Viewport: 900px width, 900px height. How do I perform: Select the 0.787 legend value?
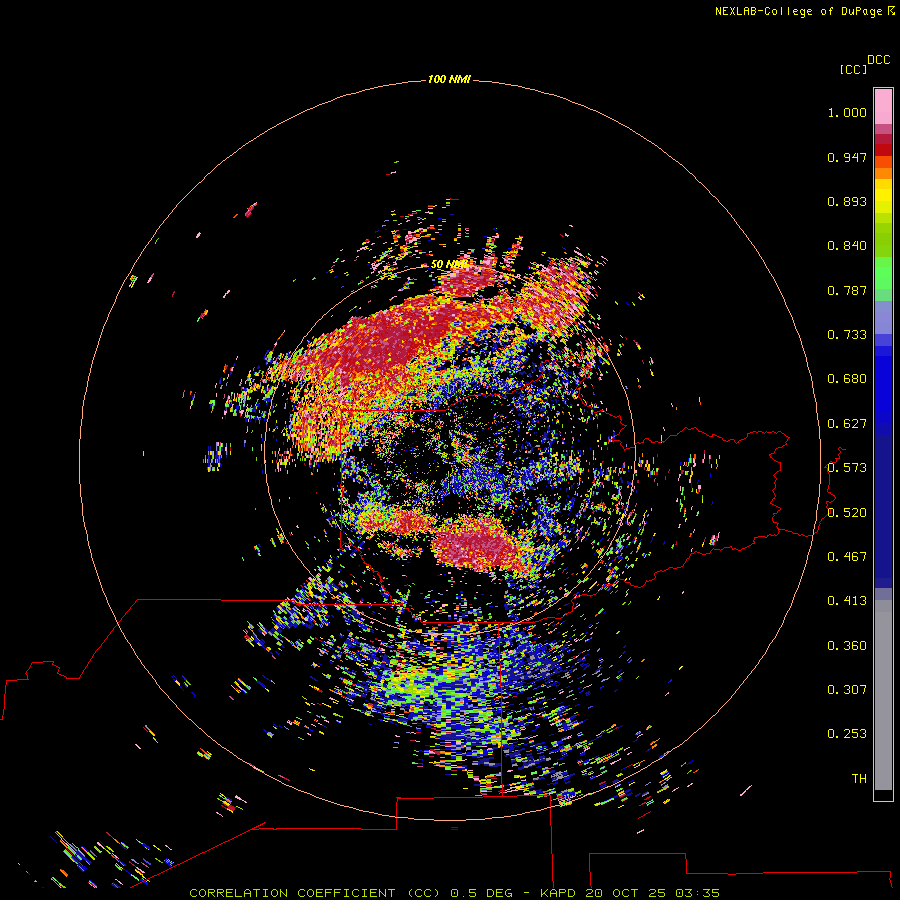847,290
